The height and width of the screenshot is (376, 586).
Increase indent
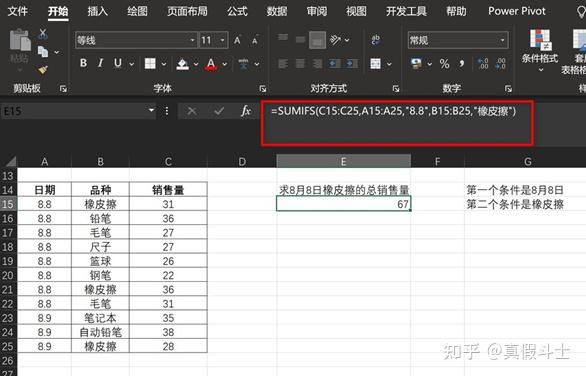point(352,64)
